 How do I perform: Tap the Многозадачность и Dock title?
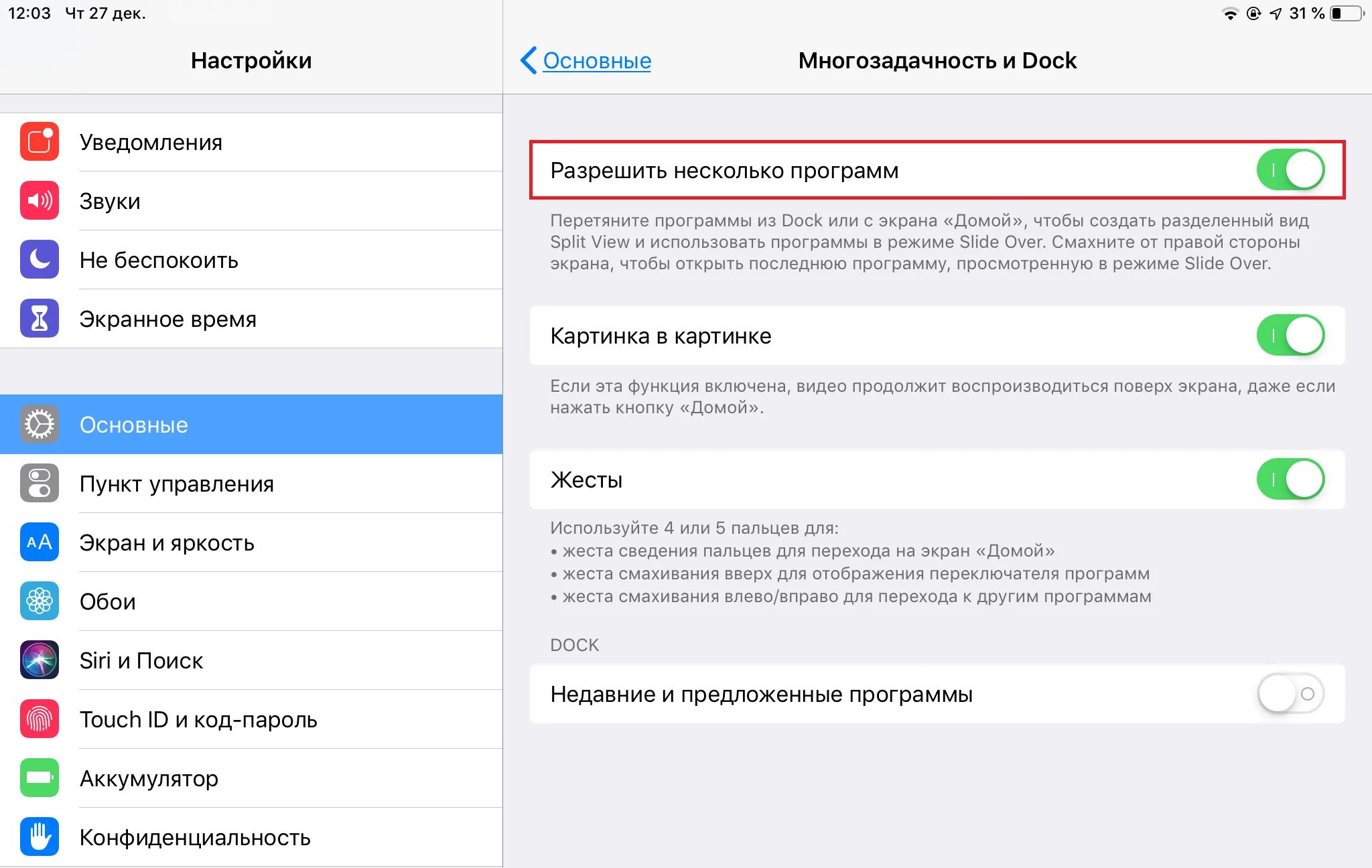coord(937,60)
